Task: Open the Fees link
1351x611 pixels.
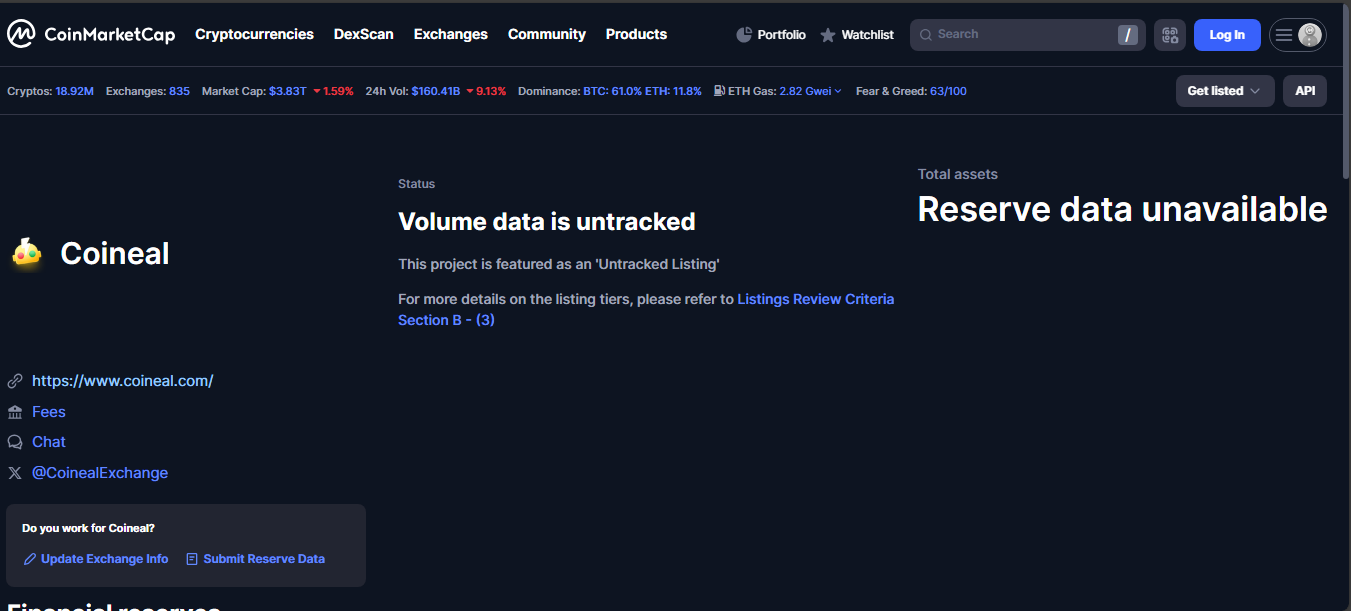Action: [x=49, y=412]
